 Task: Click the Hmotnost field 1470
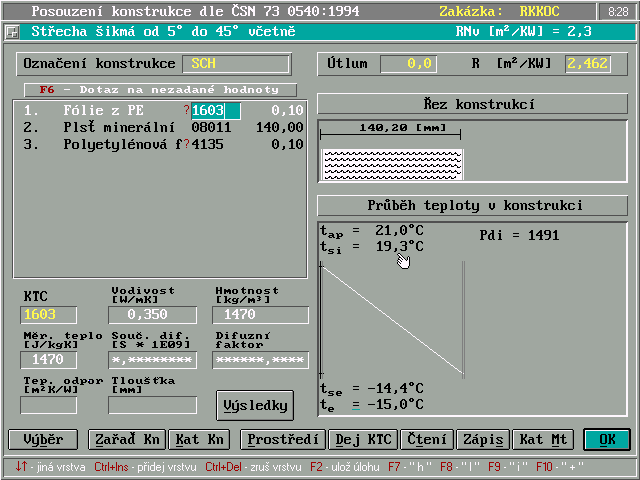click(259, 315)
